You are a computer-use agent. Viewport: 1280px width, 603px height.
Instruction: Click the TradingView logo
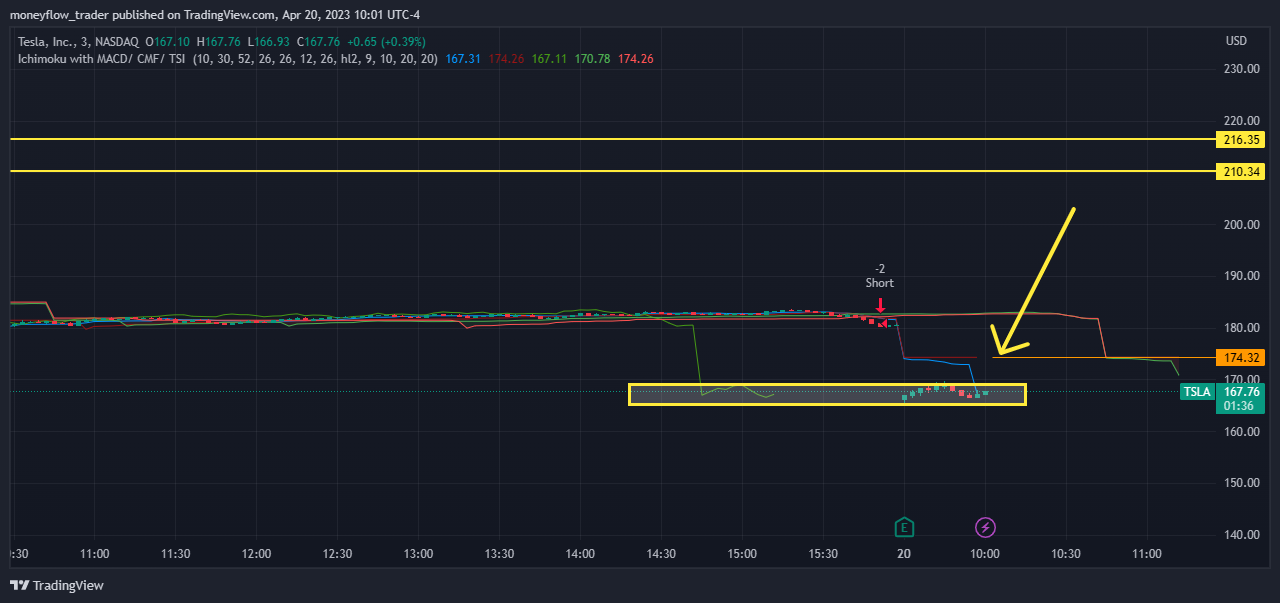pos(57,585)
